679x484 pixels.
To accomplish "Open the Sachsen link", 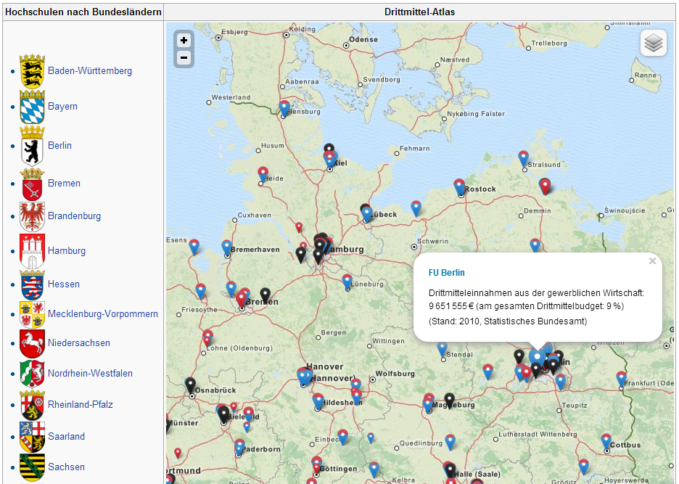I will (x=66, y=467).
